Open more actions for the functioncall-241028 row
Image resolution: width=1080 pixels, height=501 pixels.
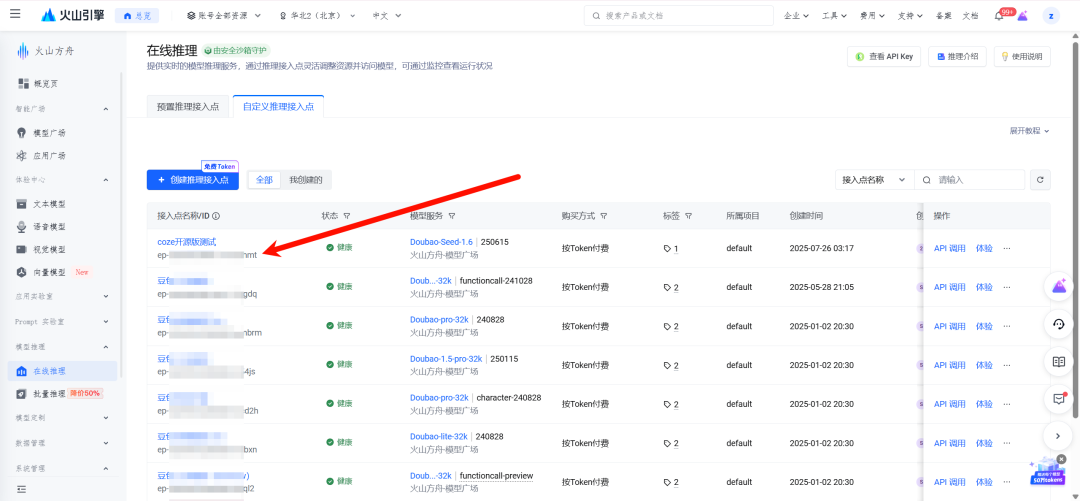pyautogui.click(x=1007, y=287)
